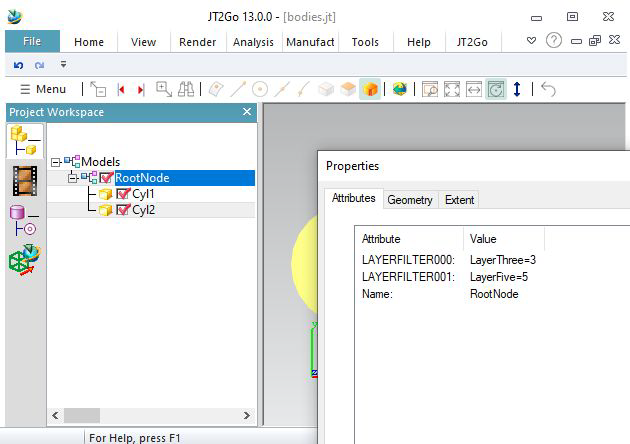Select the Models tree item
Screen dimensions: 630x444
click(x=100, y=162)
